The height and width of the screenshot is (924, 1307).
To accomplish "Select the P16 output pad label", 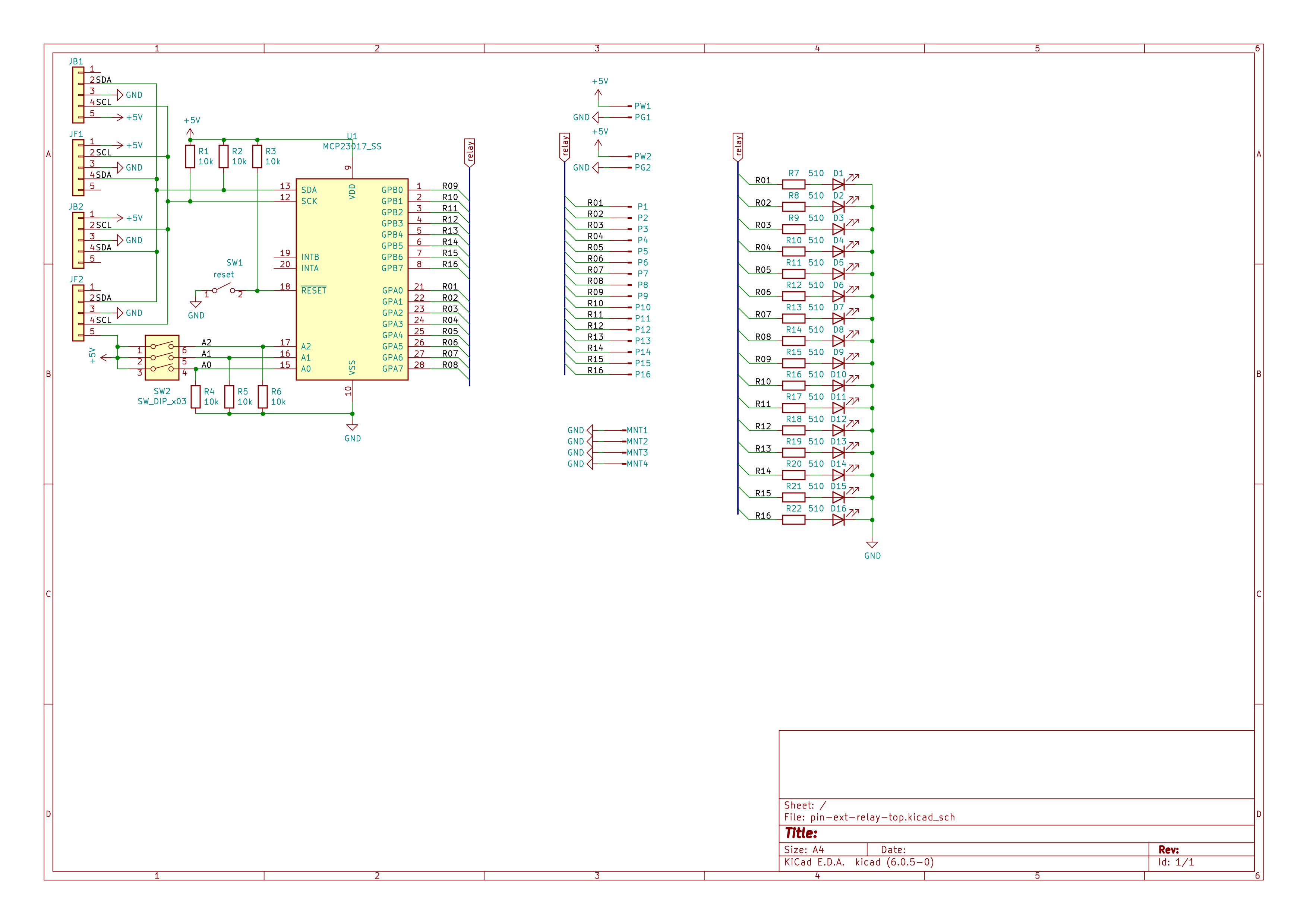I will pos(642,374).
